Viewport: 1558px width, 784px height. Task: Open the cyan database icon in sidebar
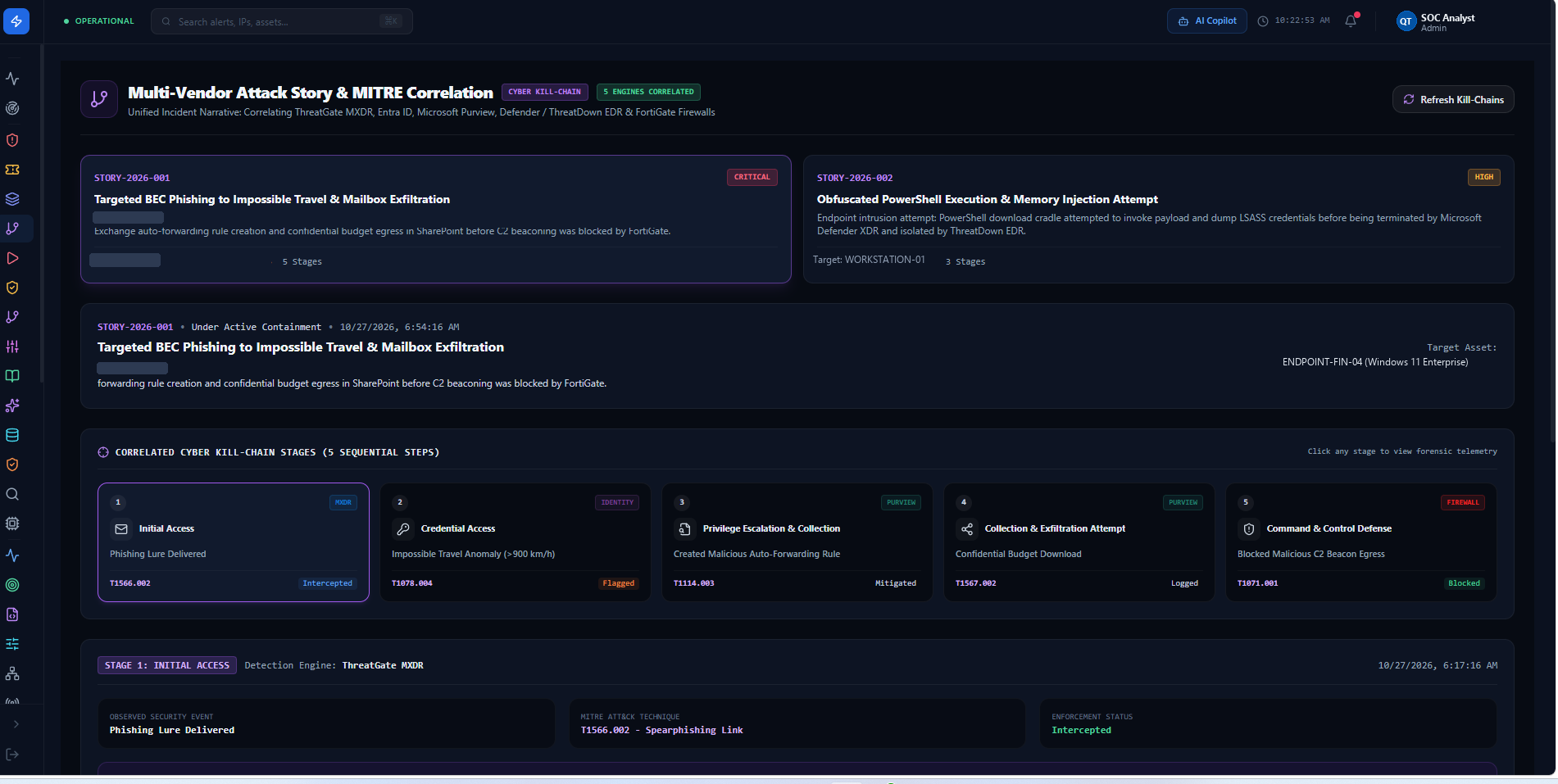pyautogui.click(x=12, y=435)
